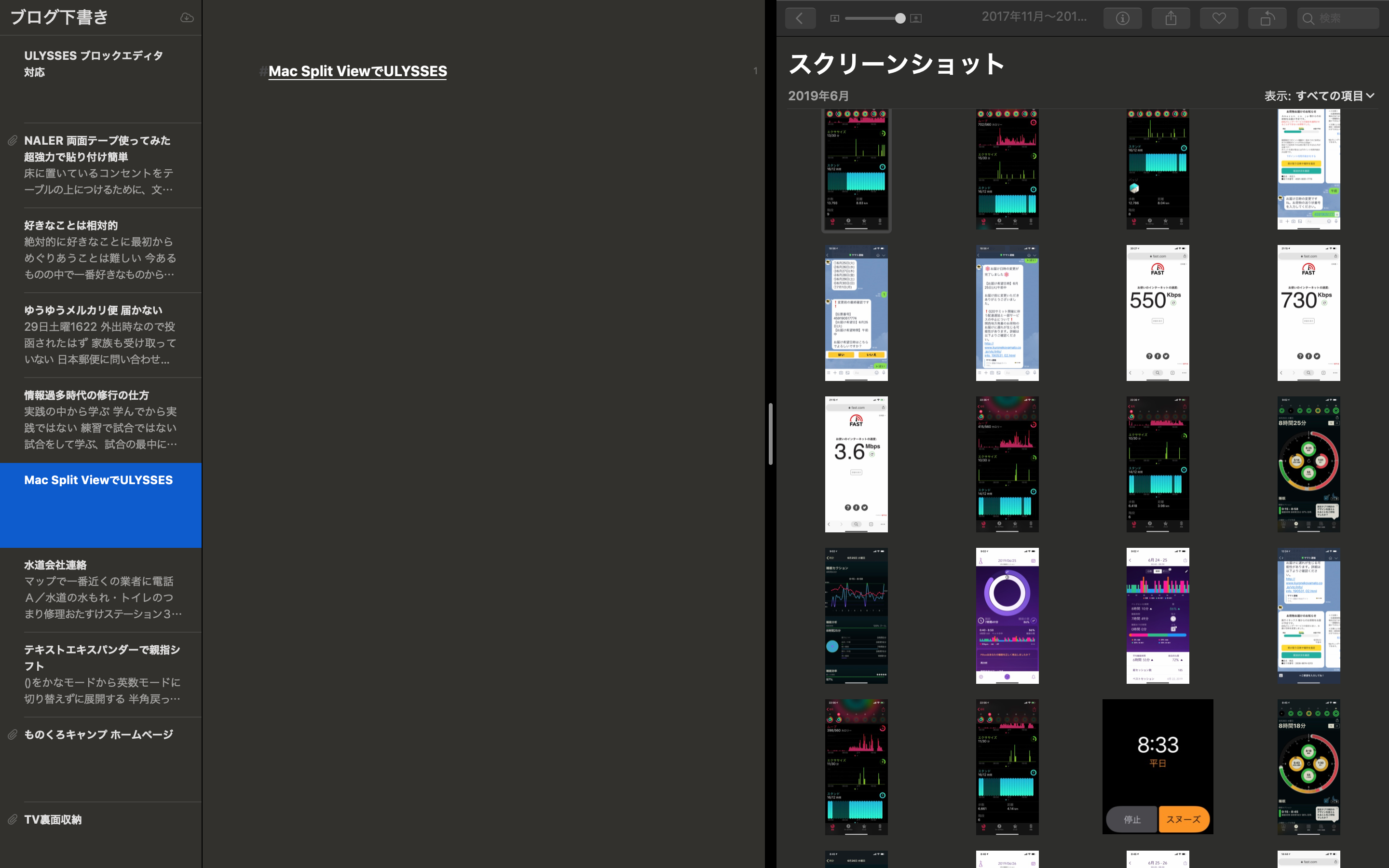Select the 550 Kbps fast.com screenshot thumbnail

1157,313
